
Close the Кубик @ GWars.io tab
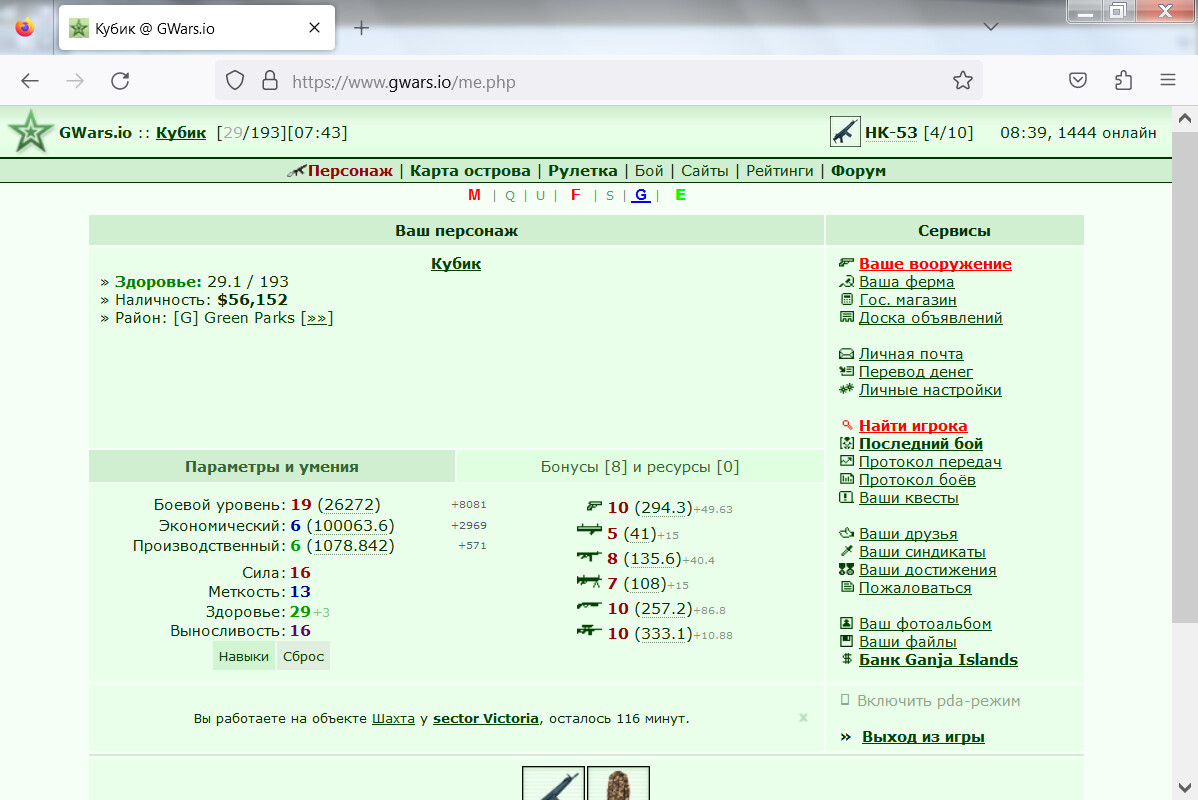pyautogui.click(x=314, y=28)
